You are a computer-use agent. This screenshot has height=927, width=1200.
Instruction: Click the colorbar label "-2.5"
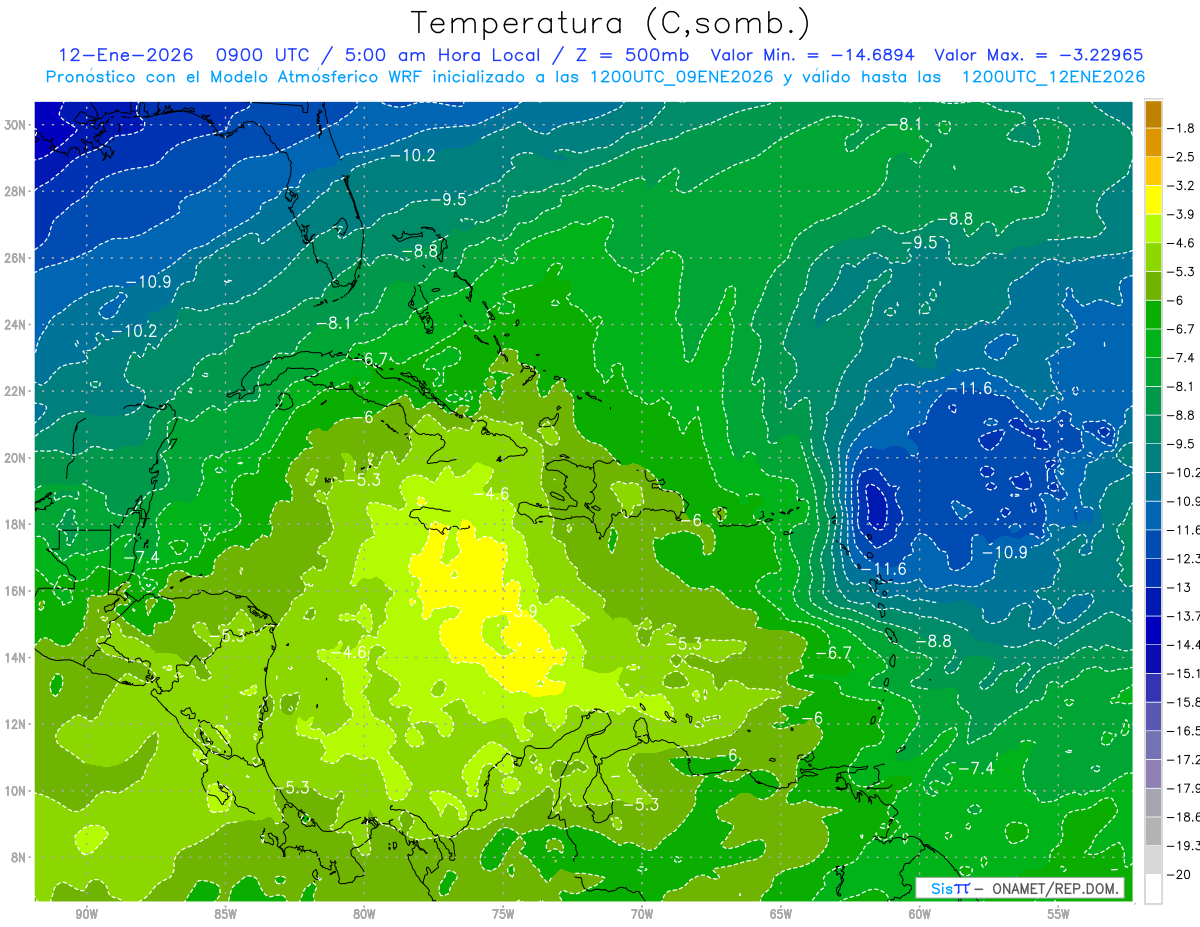point(1182,157)
